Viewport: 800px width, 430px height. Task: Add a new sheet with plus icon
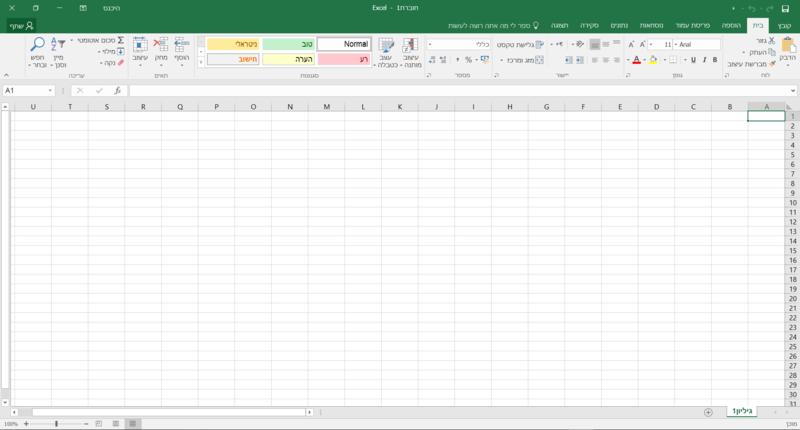[x=708, y=412]
